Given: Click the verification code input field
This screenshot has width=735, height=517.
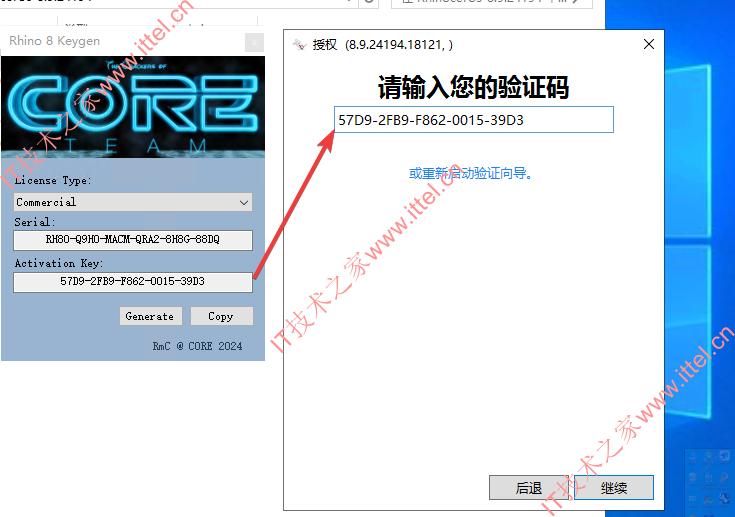Looking at the screenshot, I should click(473, 120).
